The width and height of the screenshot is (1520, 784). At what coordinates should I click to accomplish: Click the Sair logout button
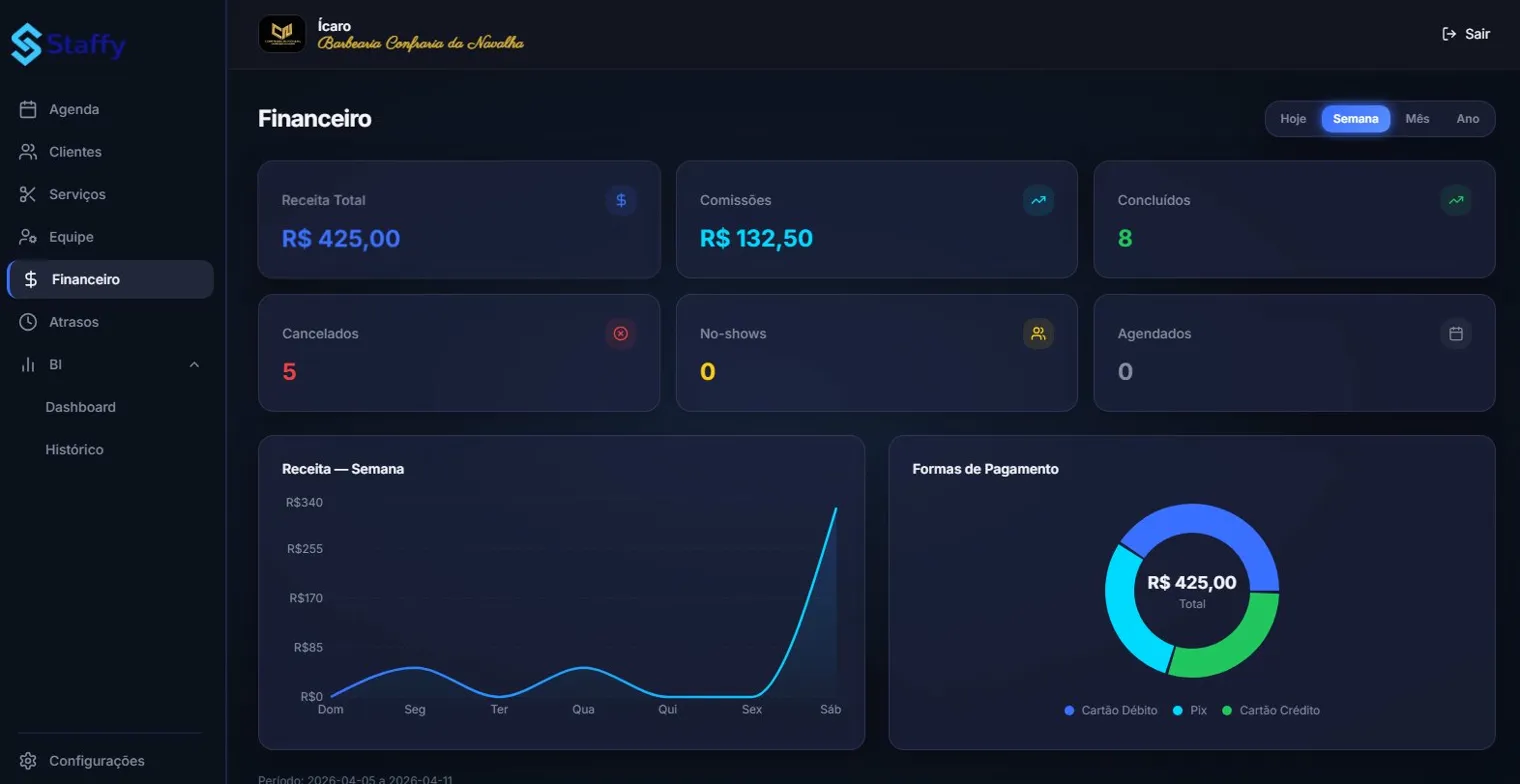pos(1466,34)
